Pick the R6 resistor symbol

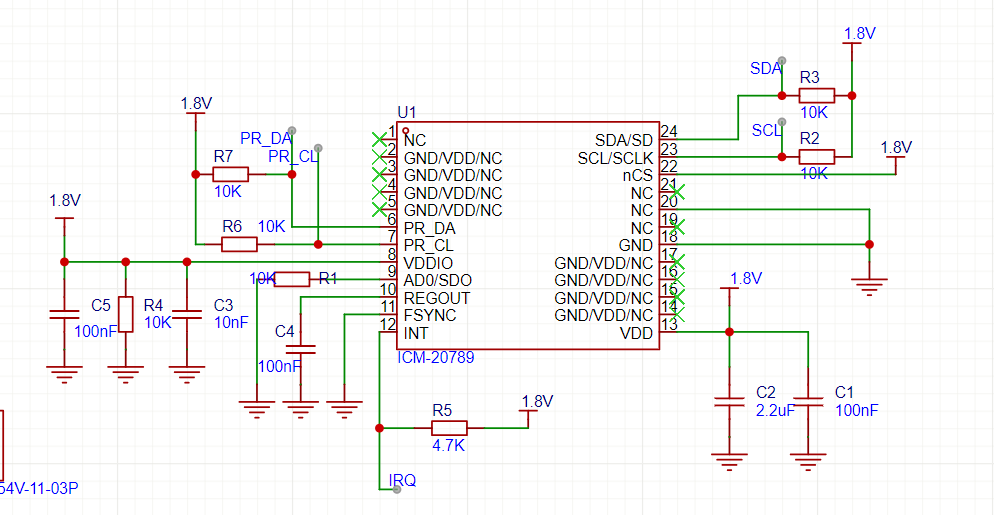[x=239, y=244]
